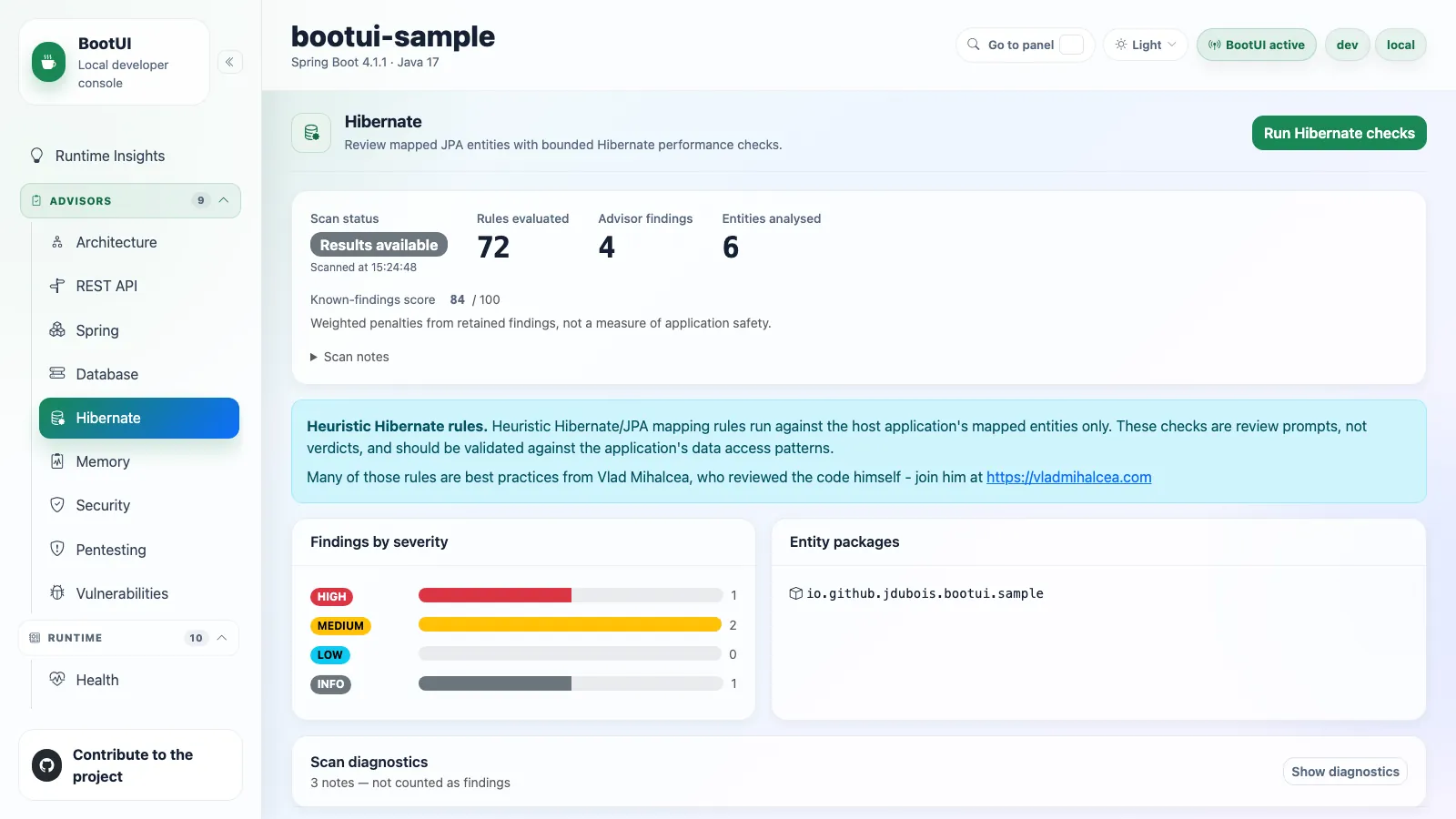Click the GitHub logo in contribute card

[47, 765]
